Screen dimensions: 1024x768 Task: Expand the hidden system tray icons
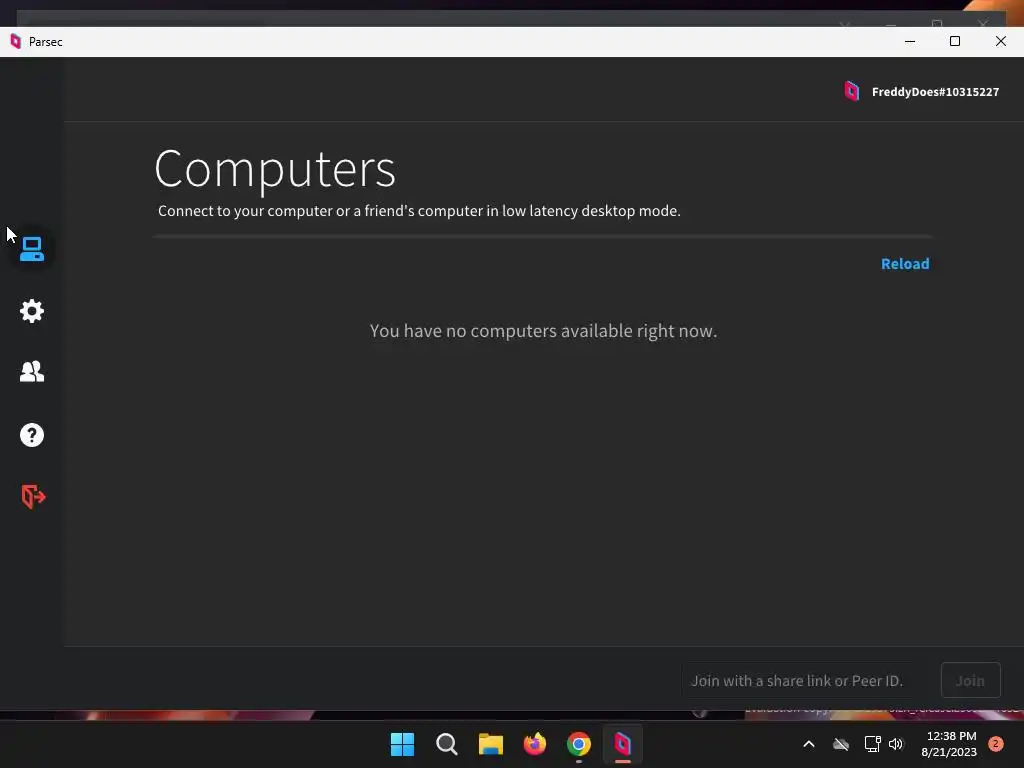tap(808, 744)
